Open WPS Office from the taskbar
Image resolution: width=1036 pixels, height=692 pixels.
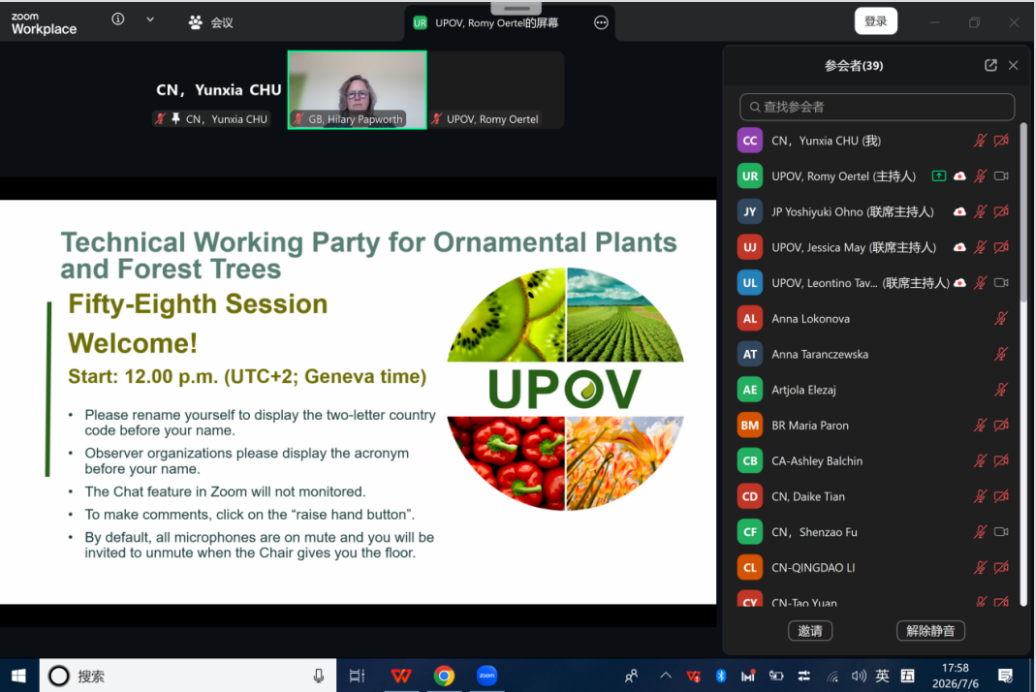coord(401,675)
